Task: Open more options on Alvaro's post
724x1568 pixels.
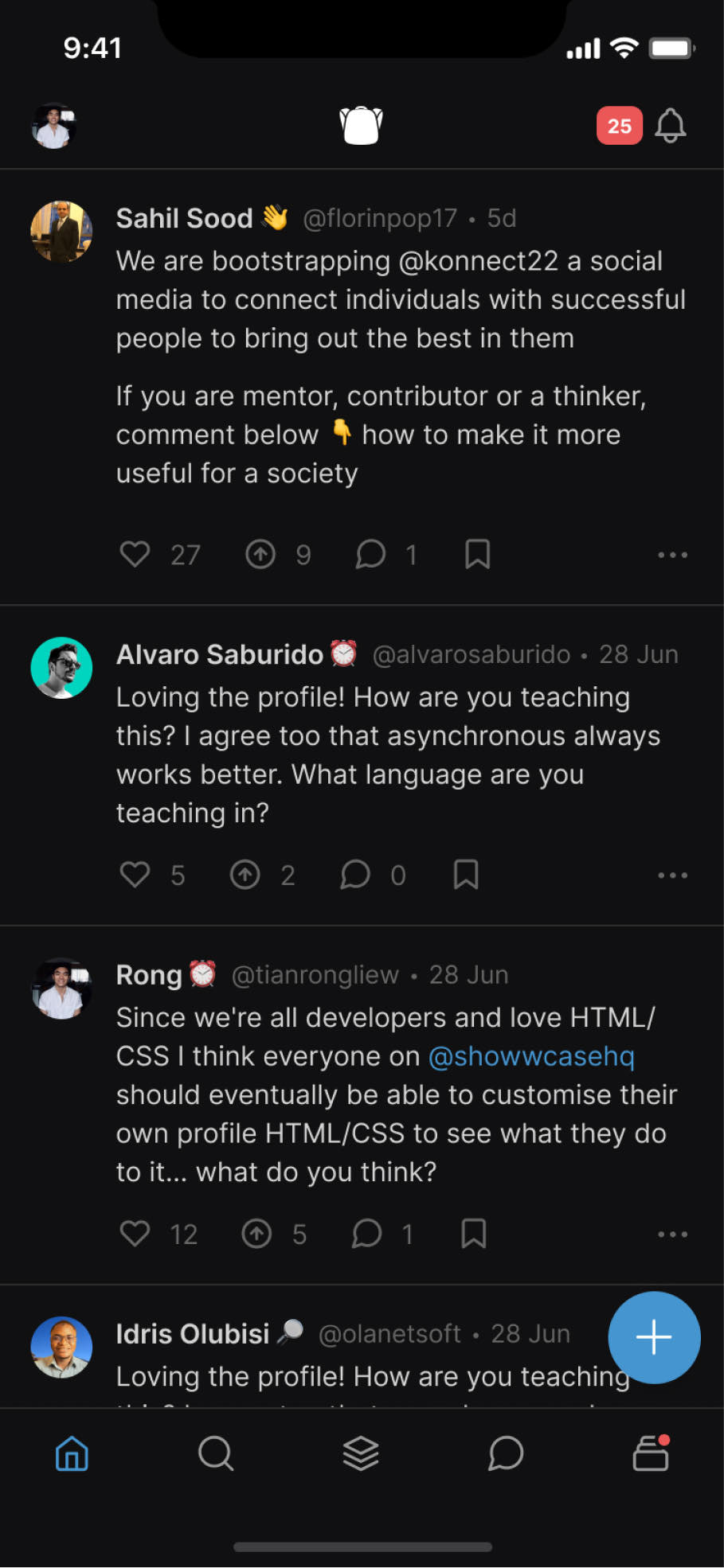Action: 672,876
